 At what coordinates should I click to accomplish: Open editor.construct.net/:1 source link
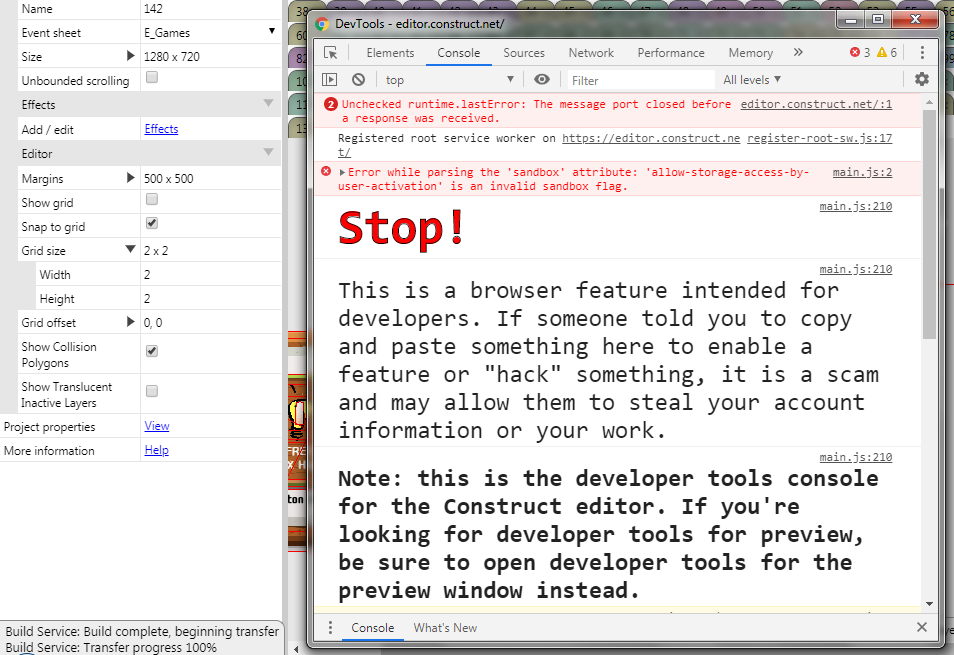tap(816, 104)
